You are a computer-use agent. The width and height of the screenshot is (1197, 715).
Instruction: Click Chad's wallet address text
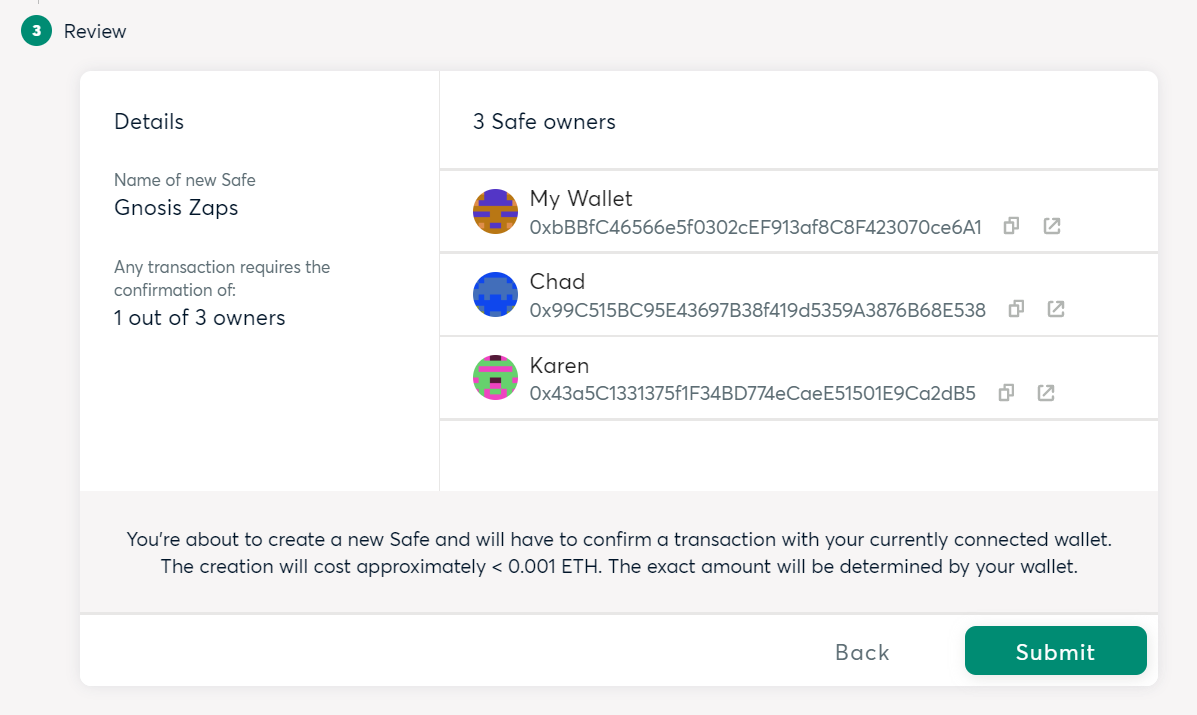coord(757,311)
